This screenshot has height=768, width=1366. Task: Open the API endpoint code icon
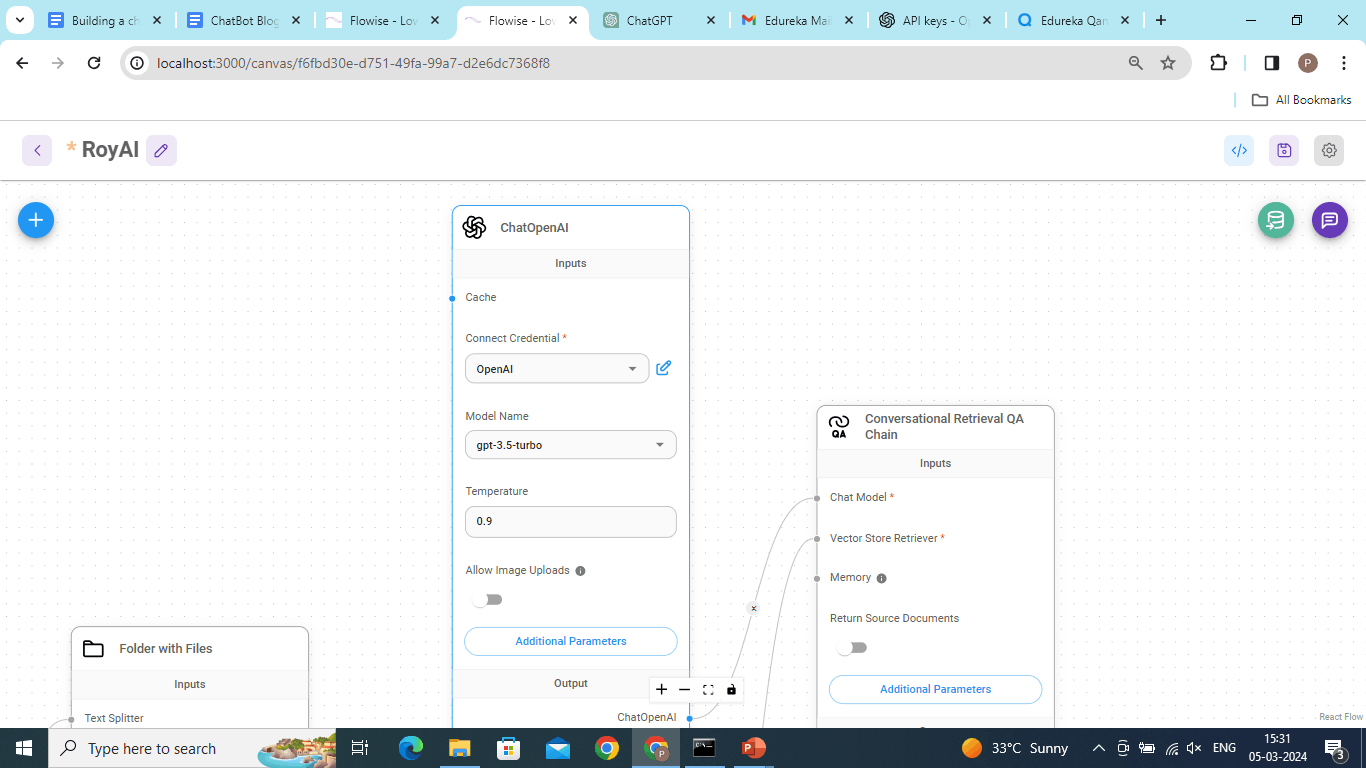(x=1239, y=151)
